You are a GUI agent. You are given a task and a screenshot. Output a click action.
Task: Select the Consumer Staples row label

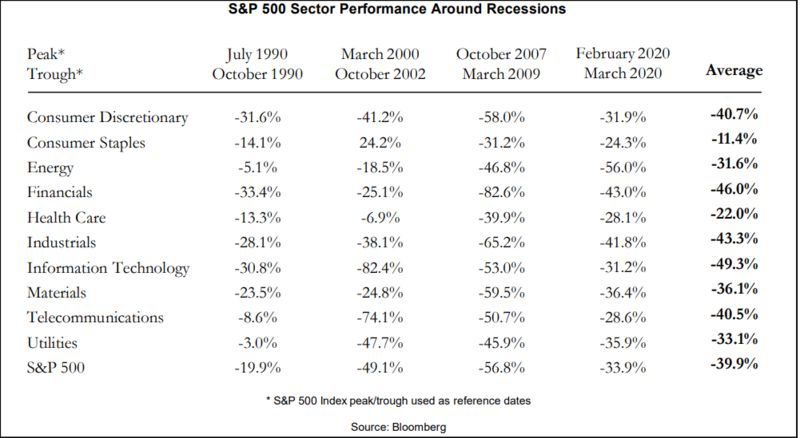[86, 142]
